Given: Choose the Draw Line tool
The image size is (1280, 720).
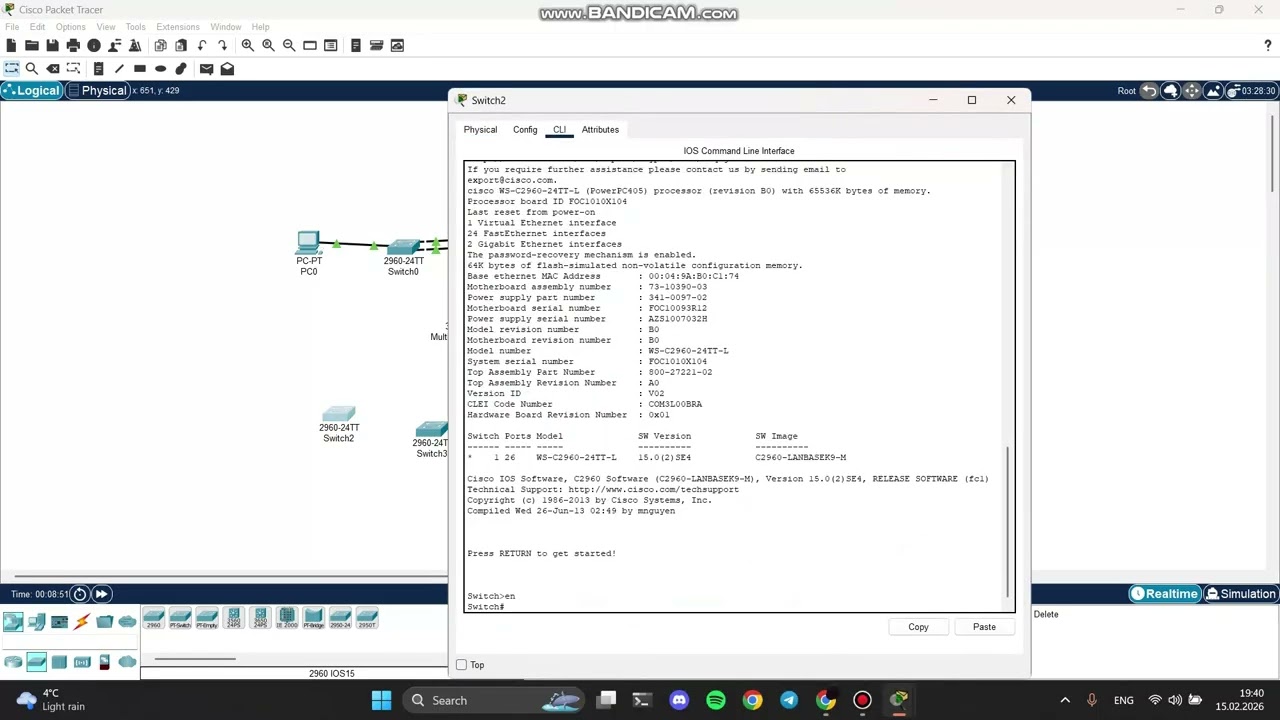Looking at the screenshot, I should pyautogui.click(x=119, y=69).
